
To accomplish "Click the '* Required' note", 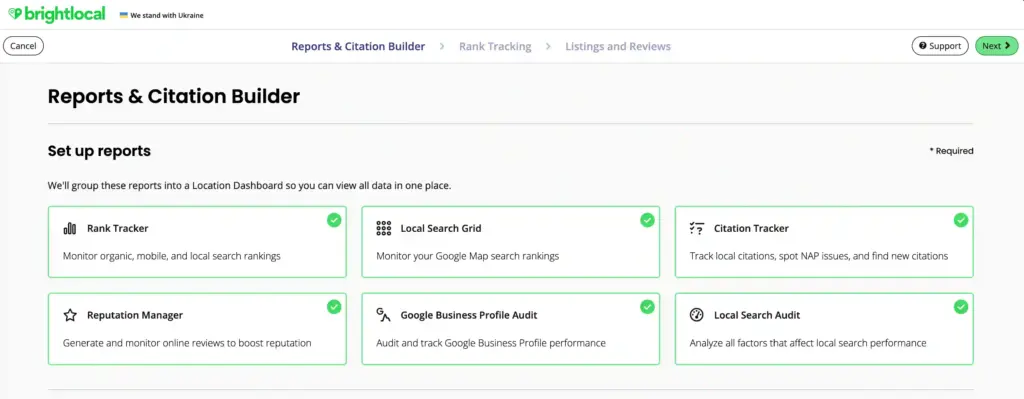I will pos(952,151).
